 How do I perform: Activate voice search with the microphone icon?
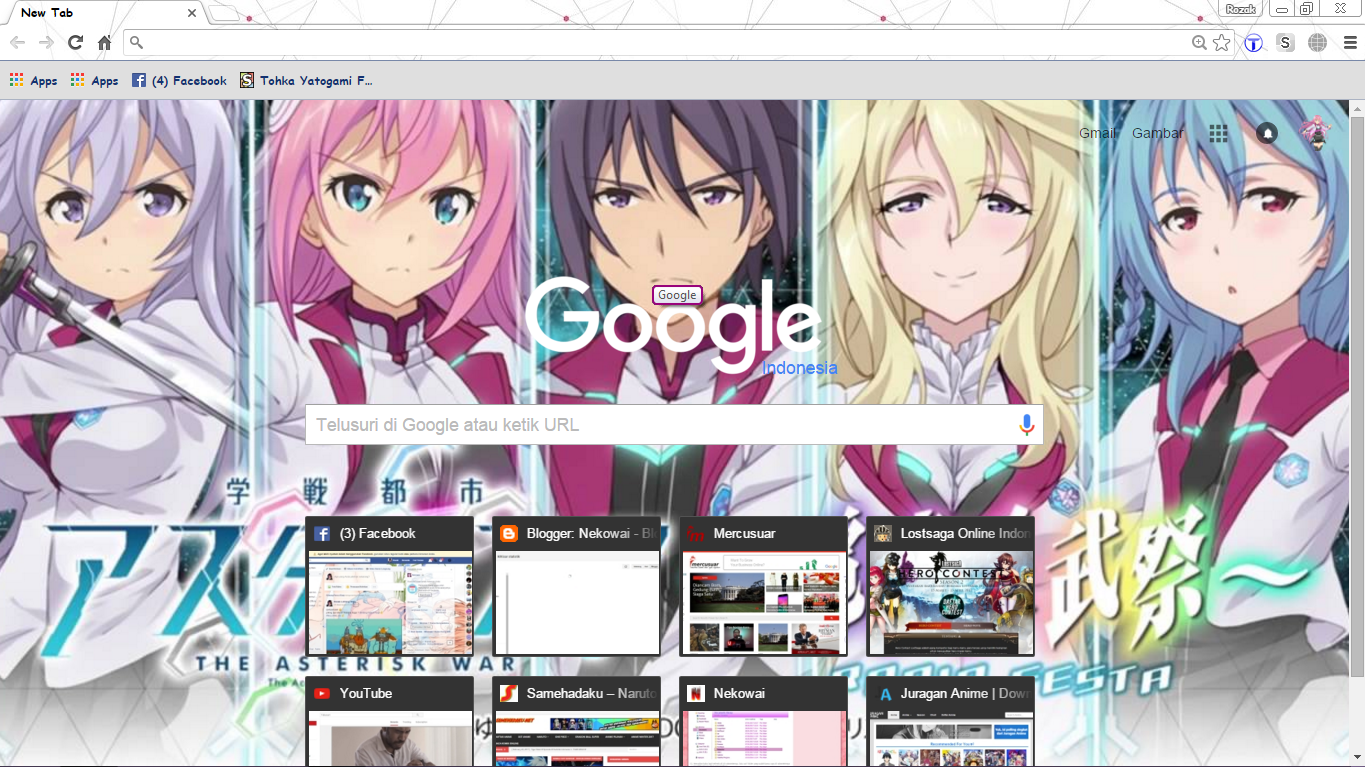[1026, 424]
